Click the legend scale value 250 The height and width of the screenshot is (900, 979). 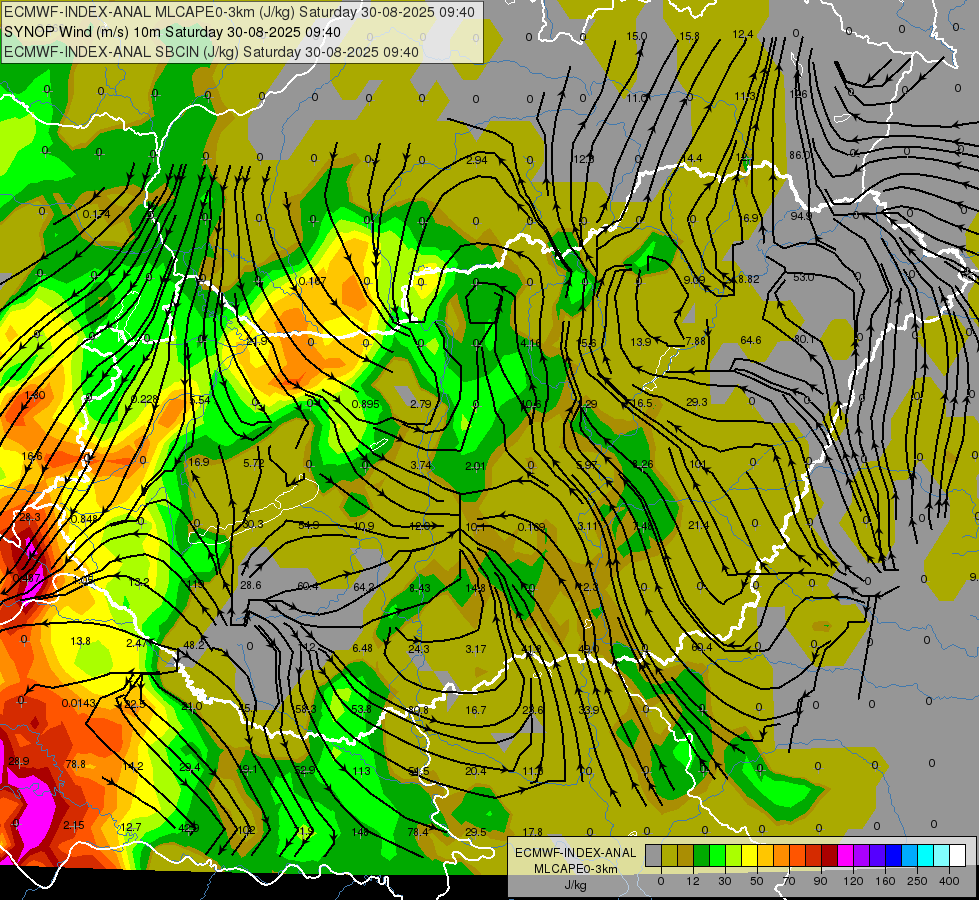pyautogui.click(x=917, y=881)
